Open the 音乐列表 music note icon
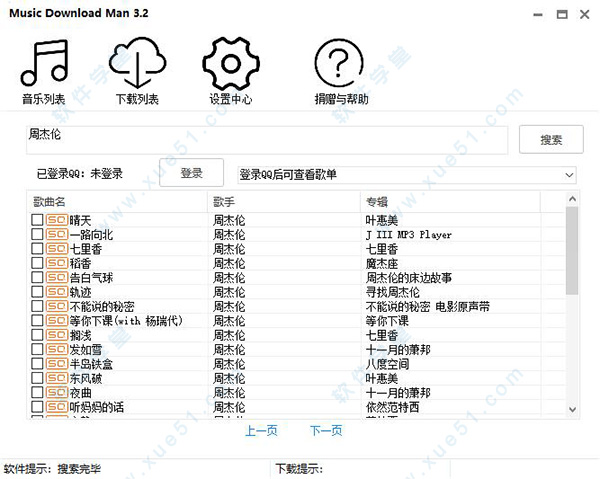 pyautogui.click(x=44, y=63)
